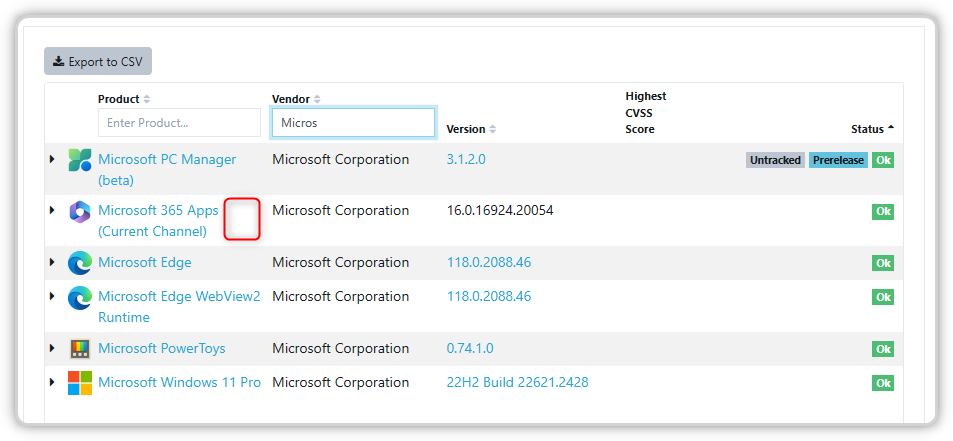Screen dimensions: 953x441
Task: Sort by Vendor column arrows
Action: click(317, 99)
